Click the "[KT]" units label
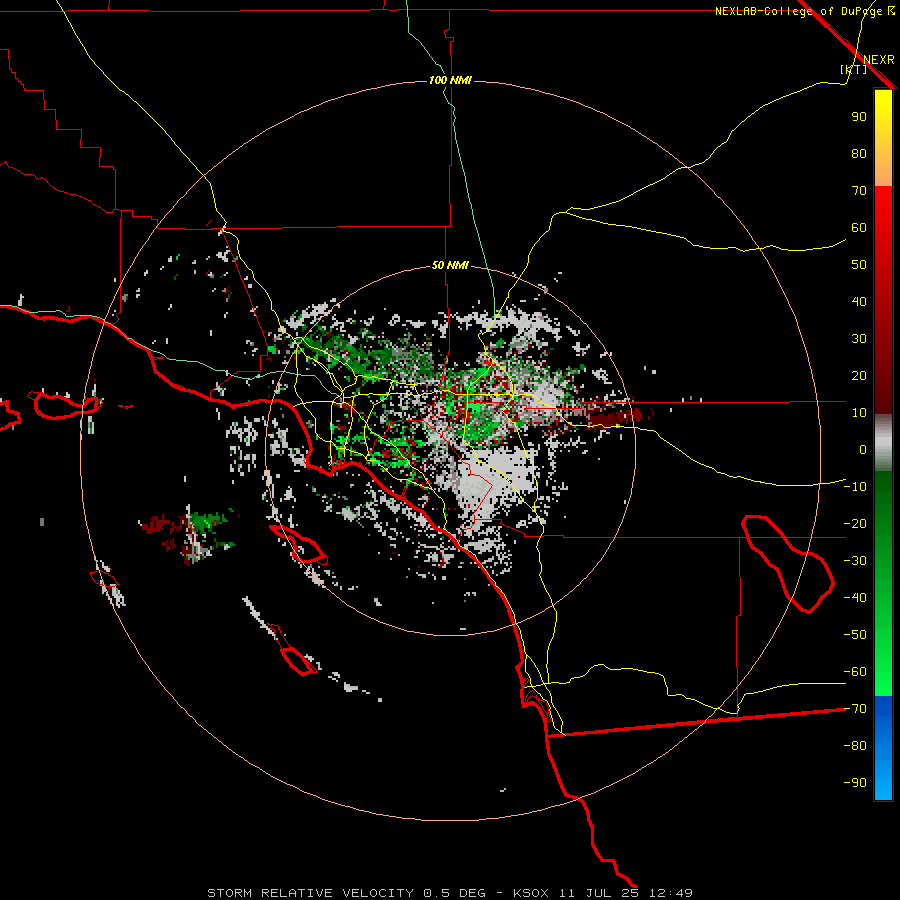Image resolution: width=900 pixels, height=900 pixels. [854, 69]
